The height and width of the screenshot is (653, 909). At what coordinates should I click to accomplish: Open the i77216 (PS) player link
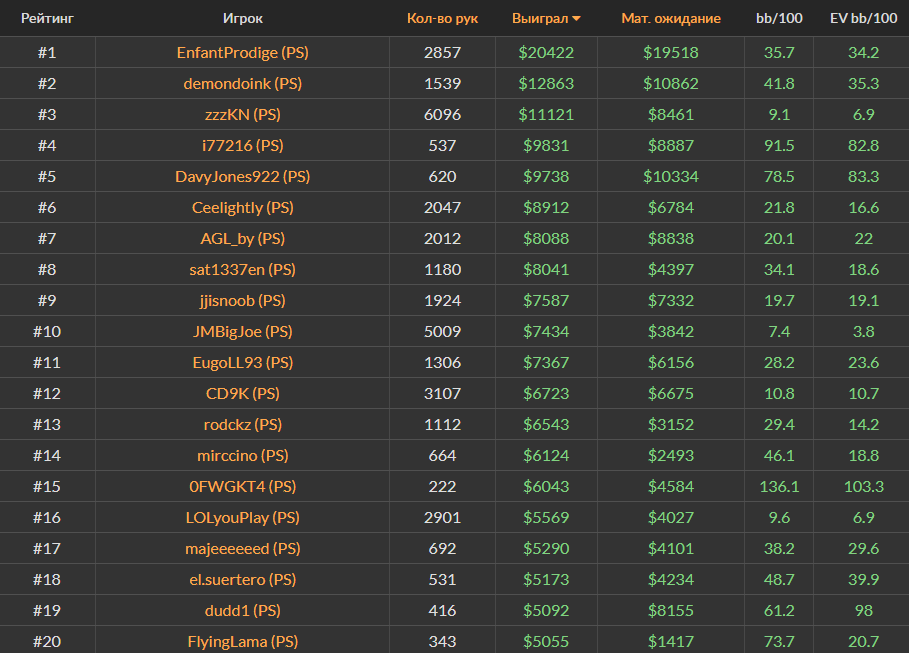pyautogui.click(x=243, y=145)
